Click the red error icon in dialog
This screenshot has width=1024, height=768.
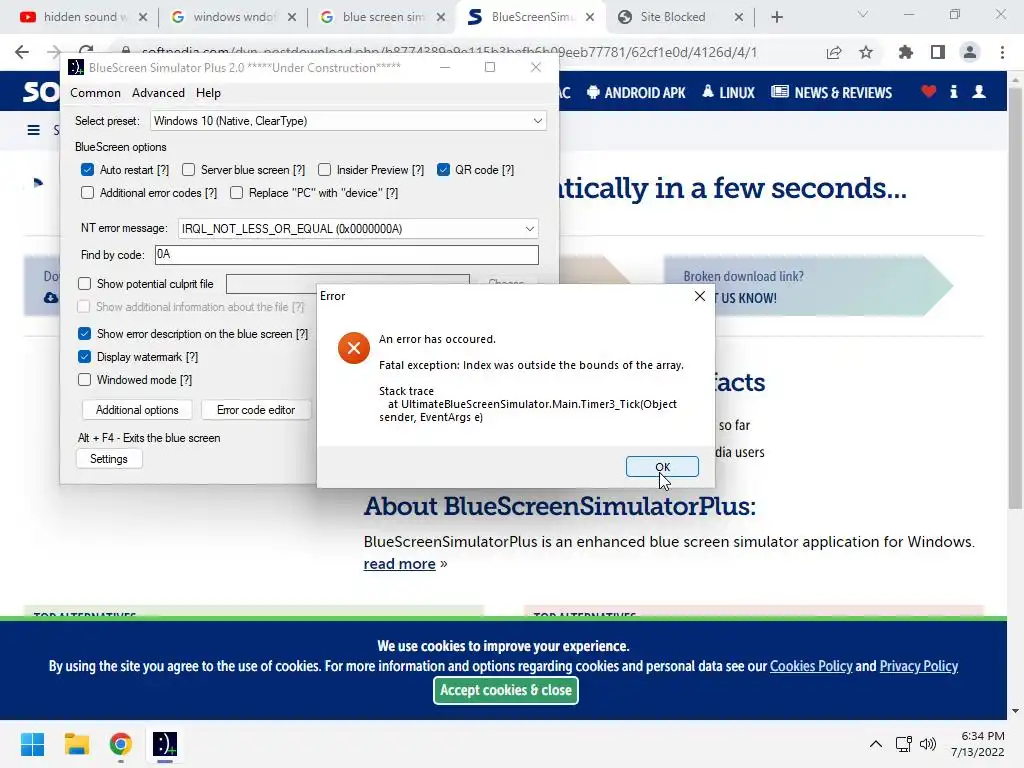tap(353, 348)
